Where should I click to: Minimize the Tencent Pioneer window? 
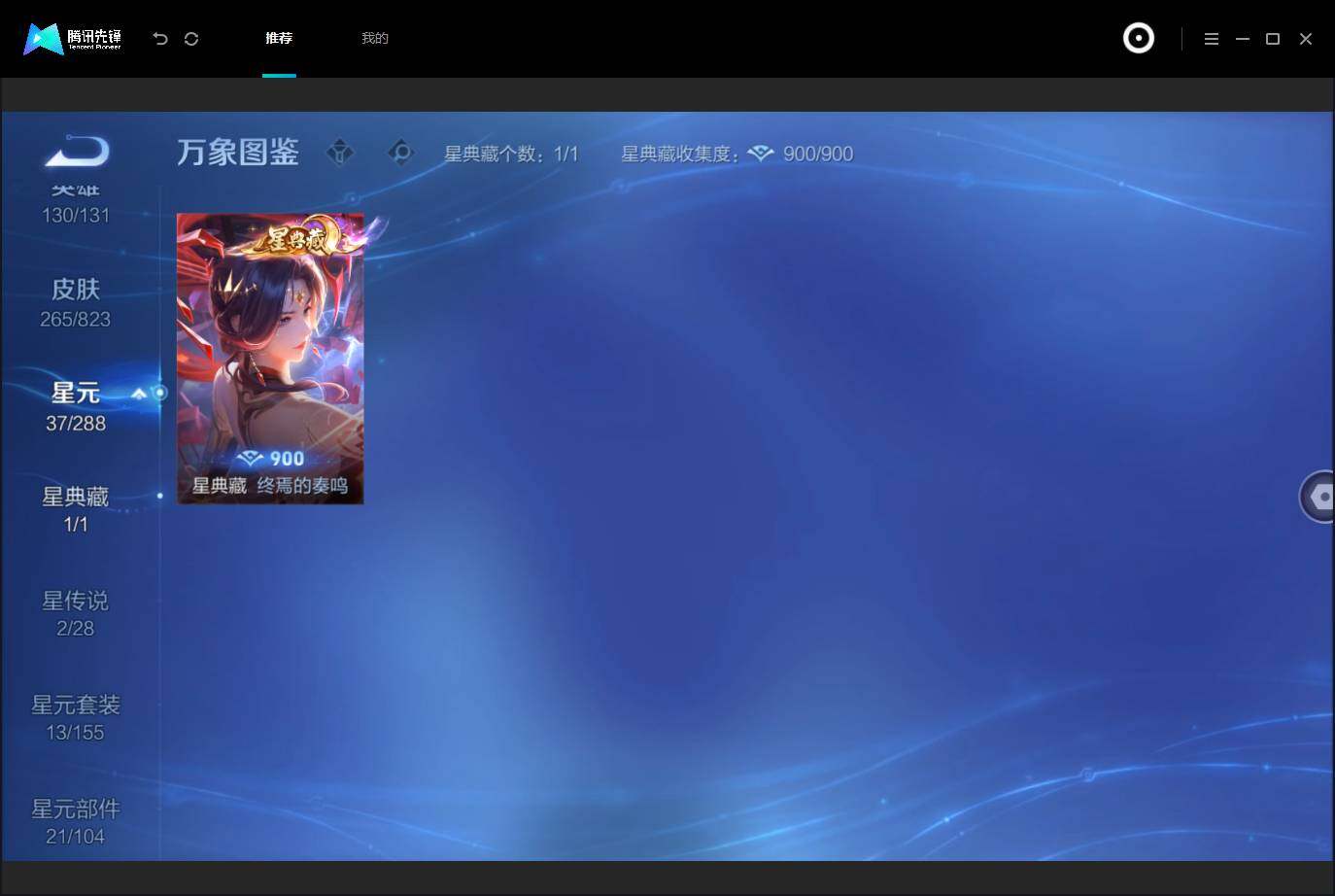point(1242,39)
